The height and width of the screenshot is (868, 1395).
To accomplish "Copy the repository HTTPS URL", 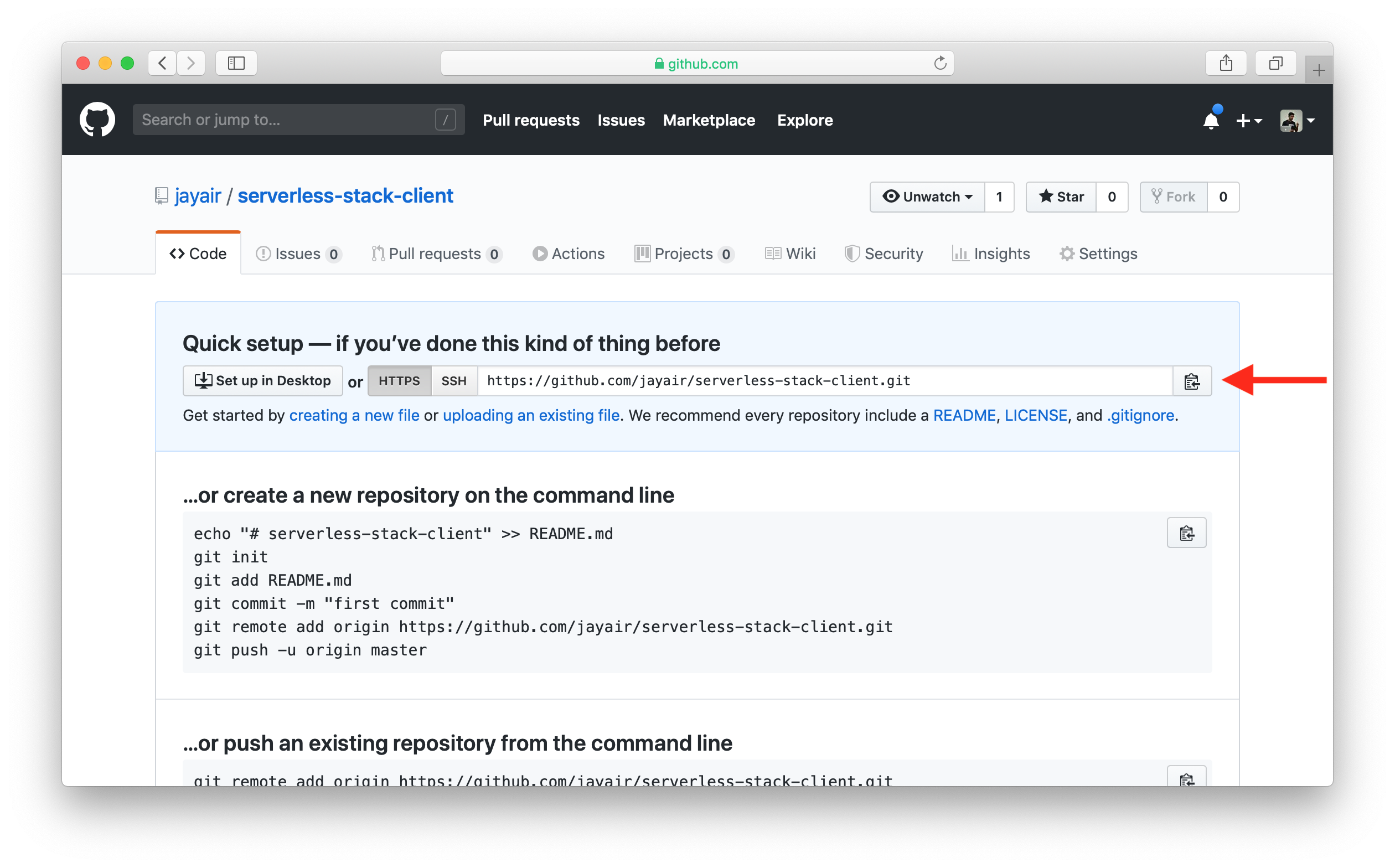I will pyautogui.click(x=1192, y=381).
